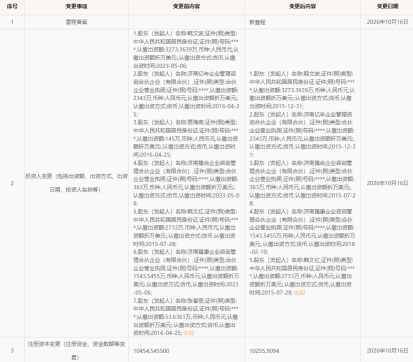Click the sequence number 1 cell
This screenshot has width=413, height=362.
coord(12,22)
